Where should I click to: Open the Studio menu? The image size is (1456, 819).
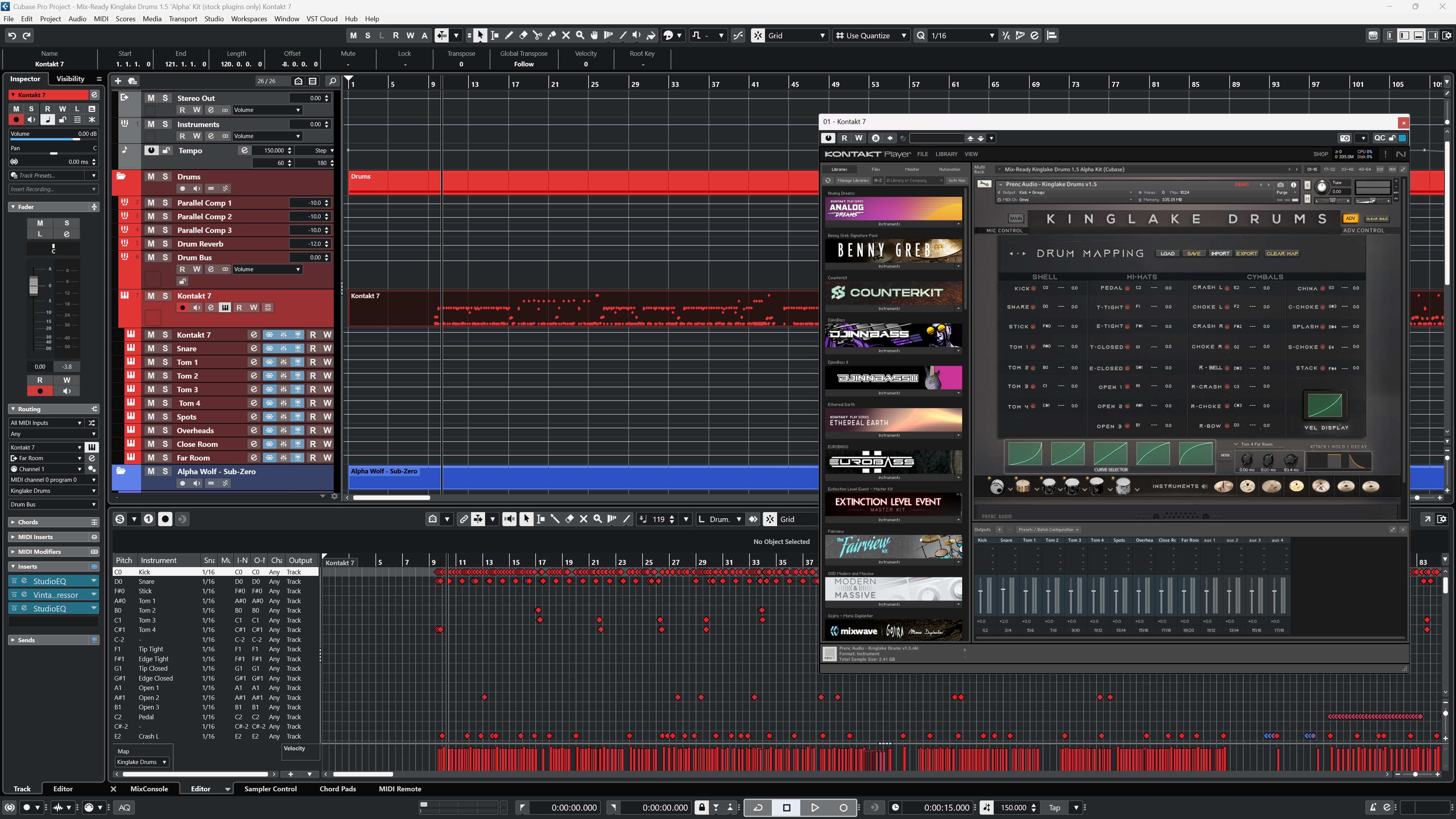214,19
